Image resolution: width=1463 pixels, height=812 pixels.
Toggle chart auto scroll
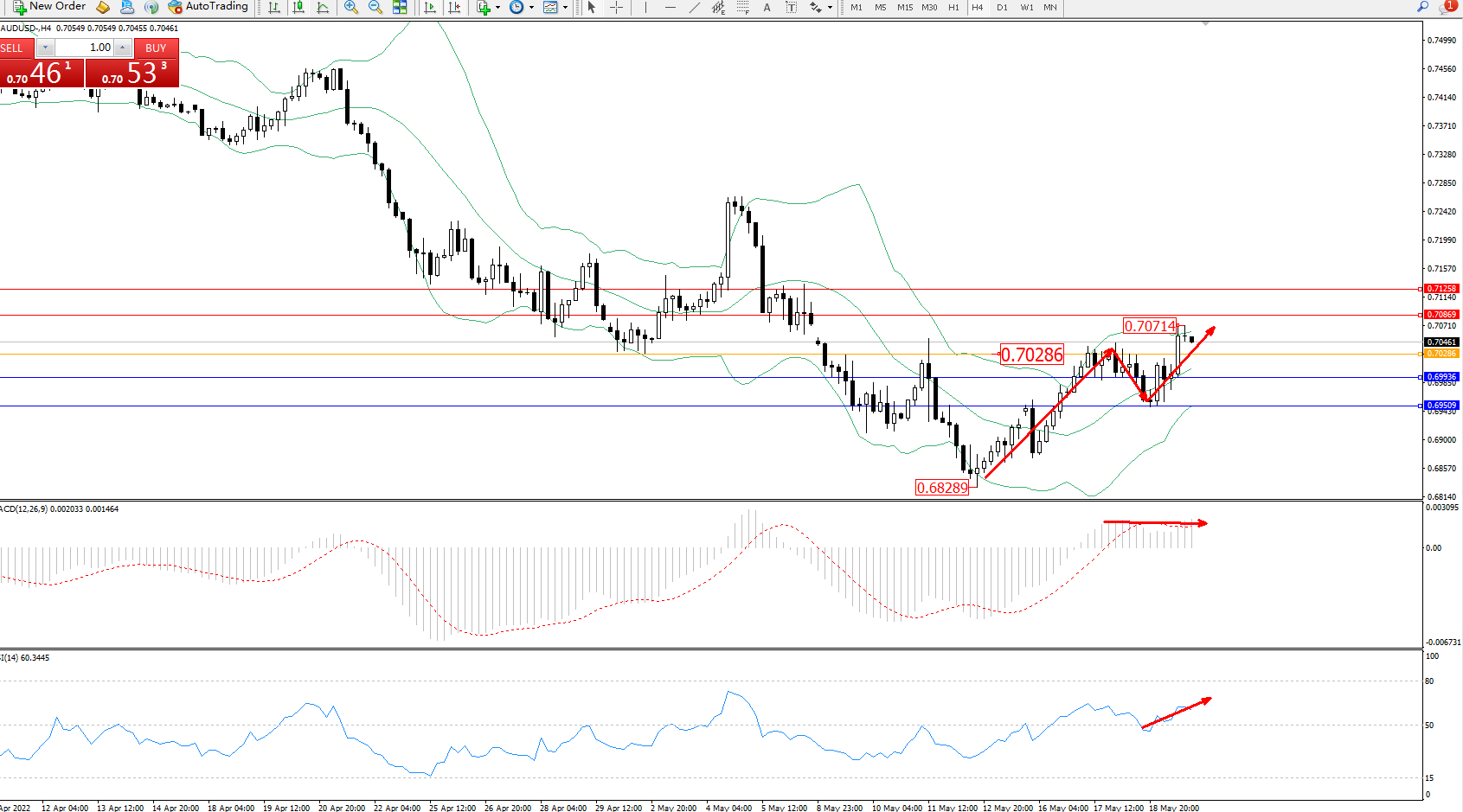[429, 7]
